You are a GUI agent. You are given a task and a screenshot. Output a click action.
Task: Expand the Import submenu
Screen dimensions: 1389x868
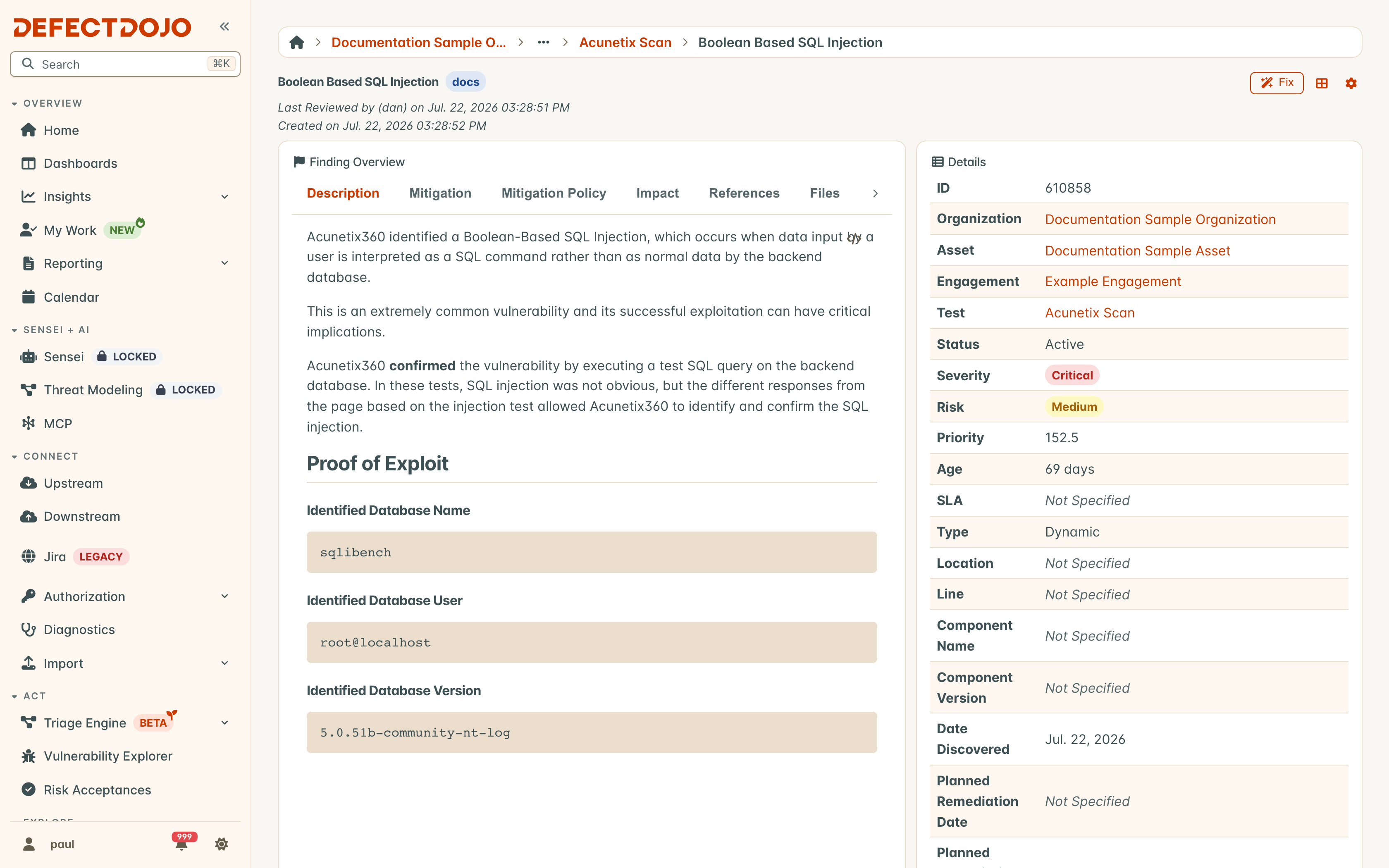224,663
